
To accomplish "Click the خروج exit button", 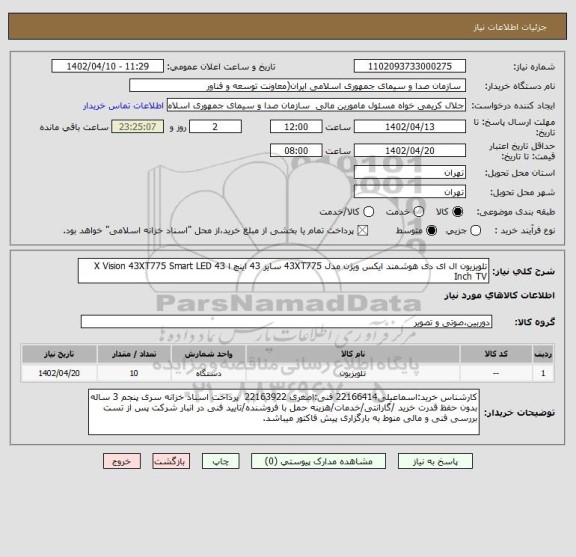I will 122,461.
